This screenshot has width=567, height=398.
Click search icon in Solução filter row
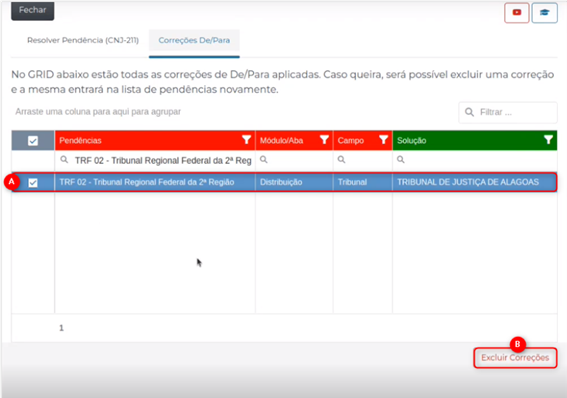pyautogui.click(x=400, y=159)
